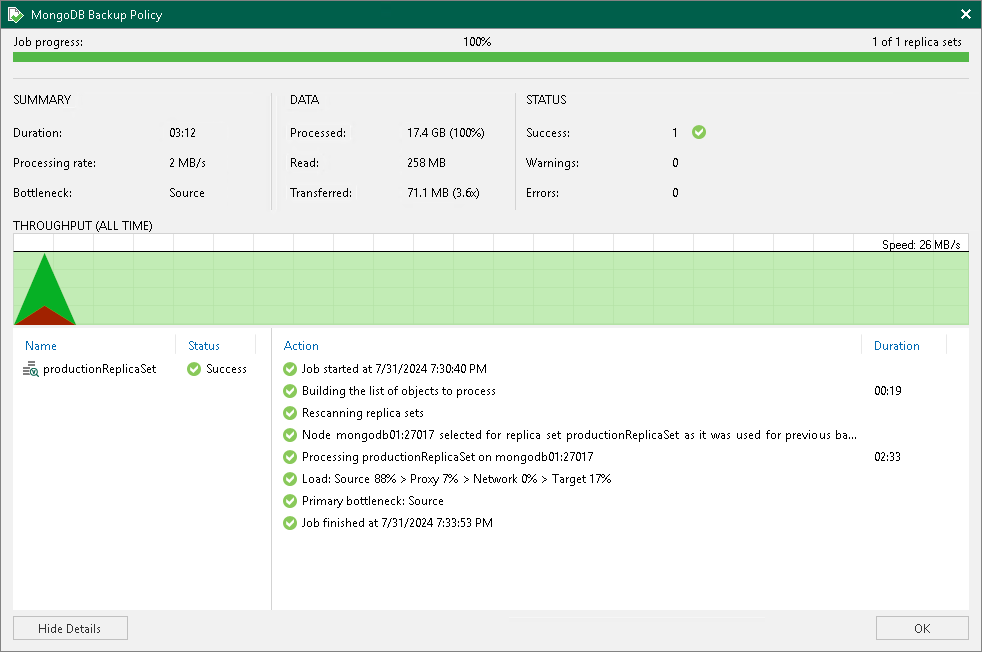
Task: Click the green job progress bar
Action: coord(490,58)
